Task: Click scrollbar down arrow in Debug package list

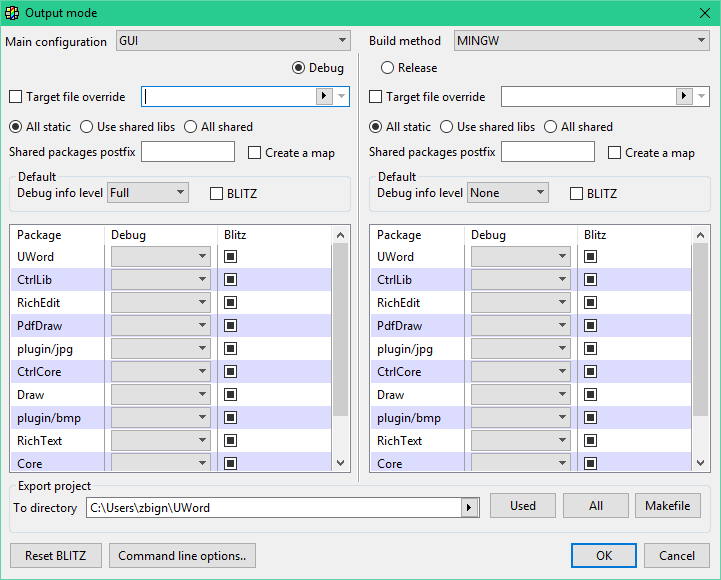Action: [x=341, y=463]
